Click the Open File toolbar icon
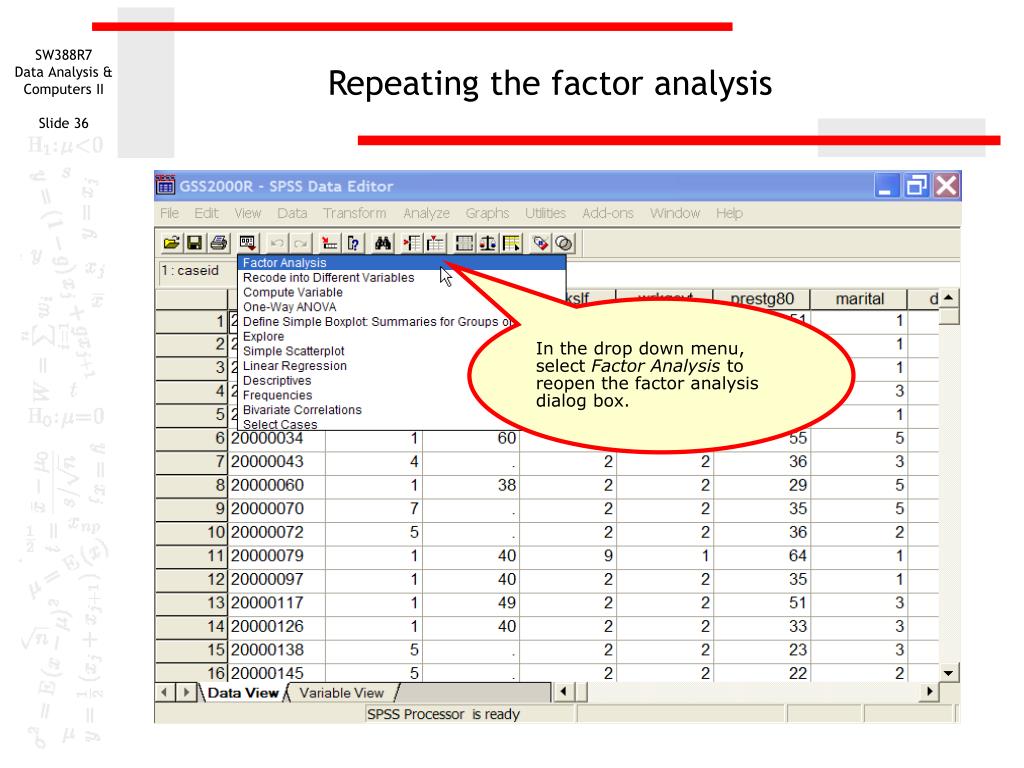Screen dimensions: 1024x768 171,244
